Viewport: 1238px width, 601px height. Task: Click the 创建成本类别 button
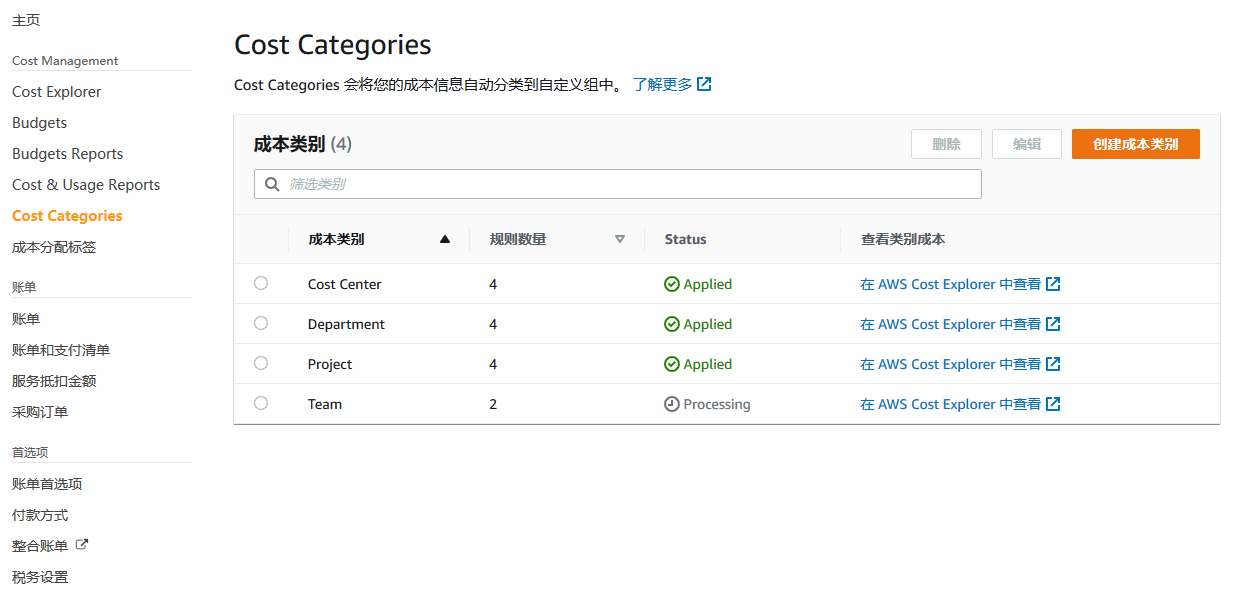(1136, 144)
